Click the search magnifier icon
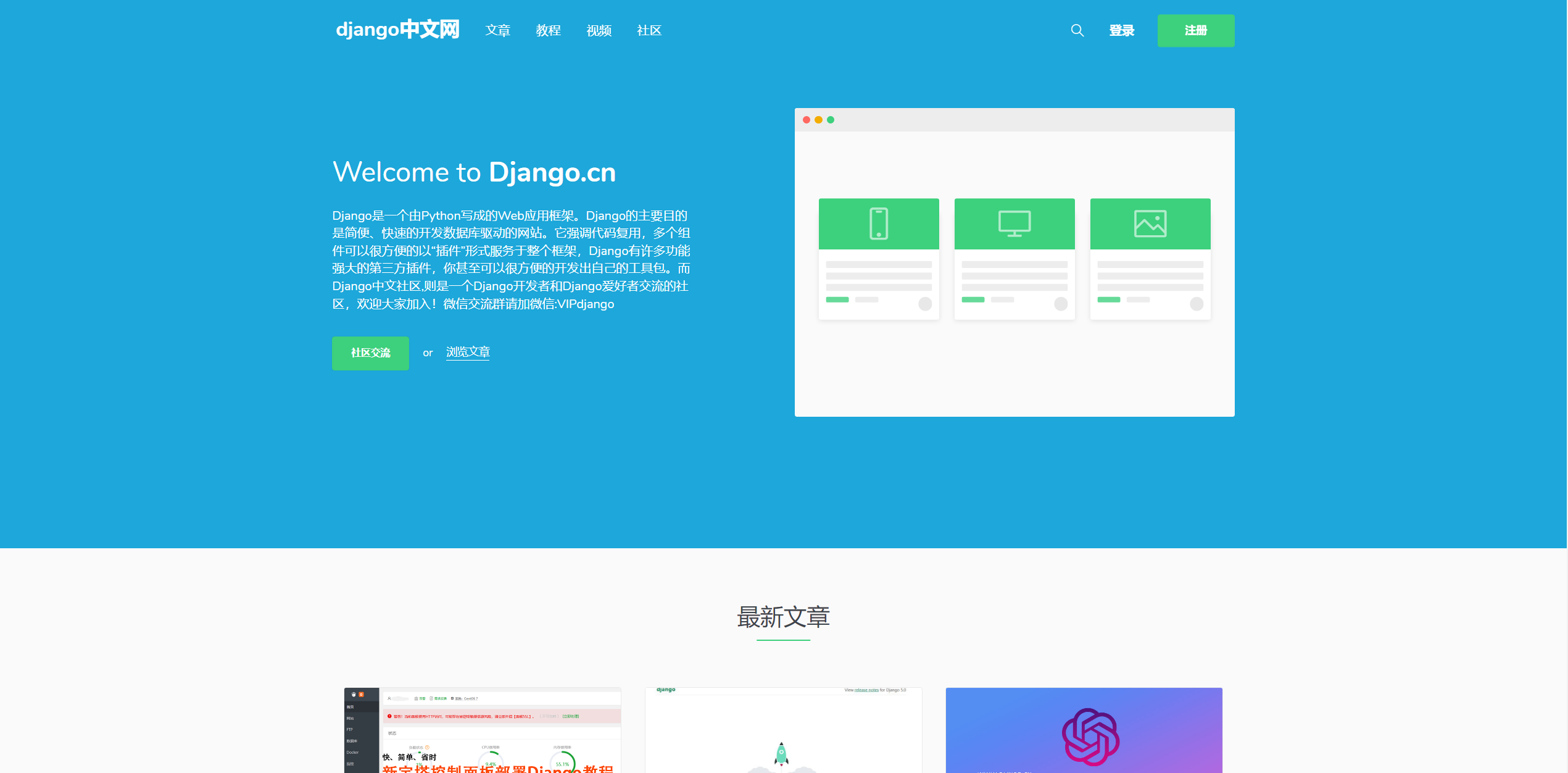The width and height of the screenshot is (1568, 773). 1077,30
